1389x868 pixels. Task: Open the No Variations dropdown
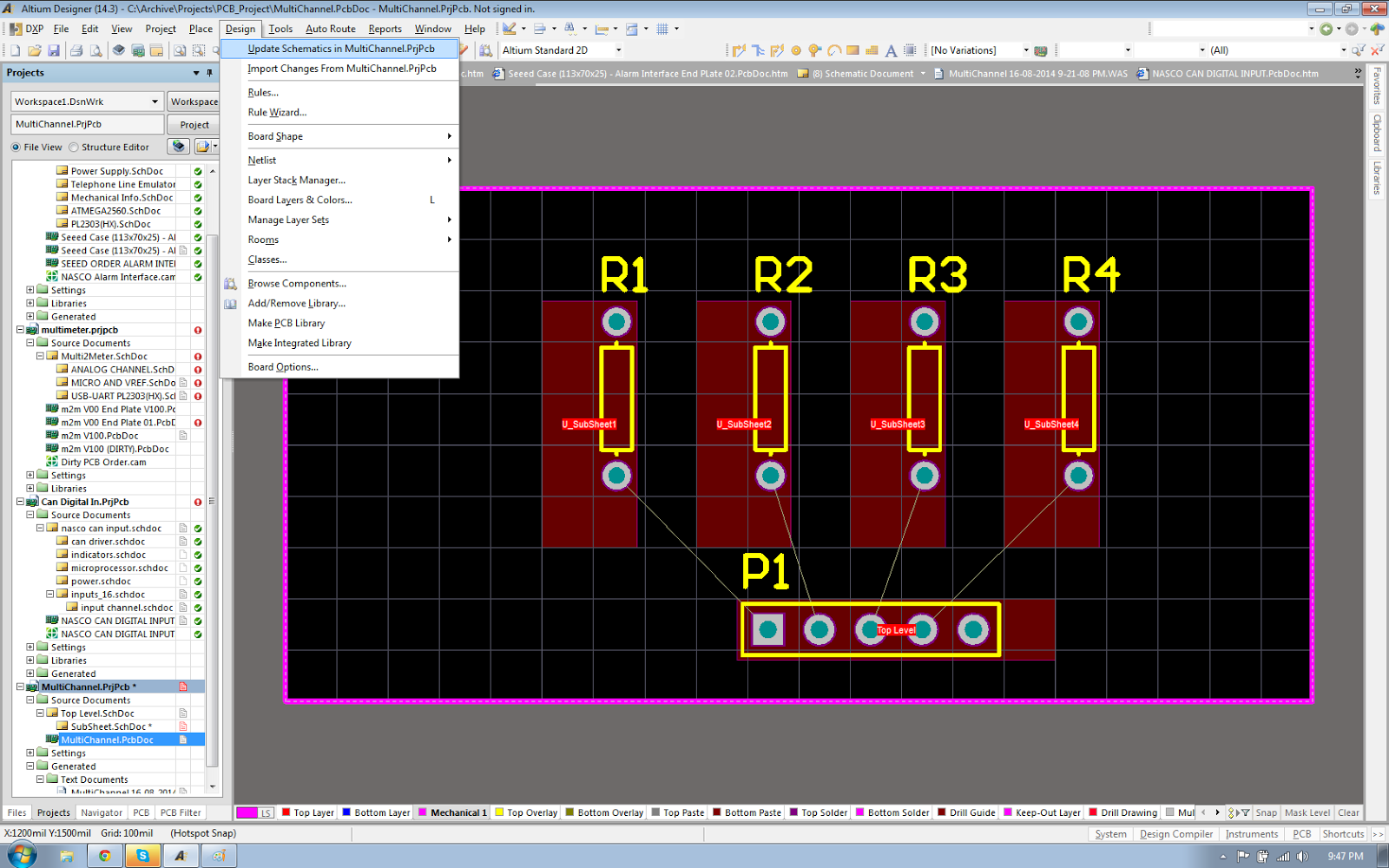click(1025, 50)
